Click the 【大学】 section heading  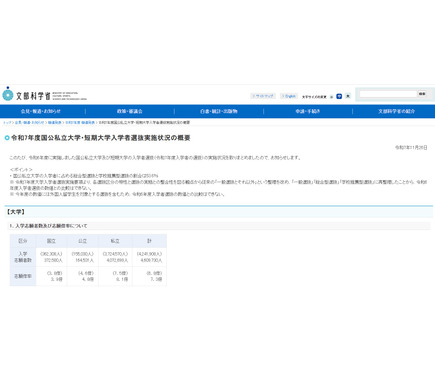click(16, 212)
